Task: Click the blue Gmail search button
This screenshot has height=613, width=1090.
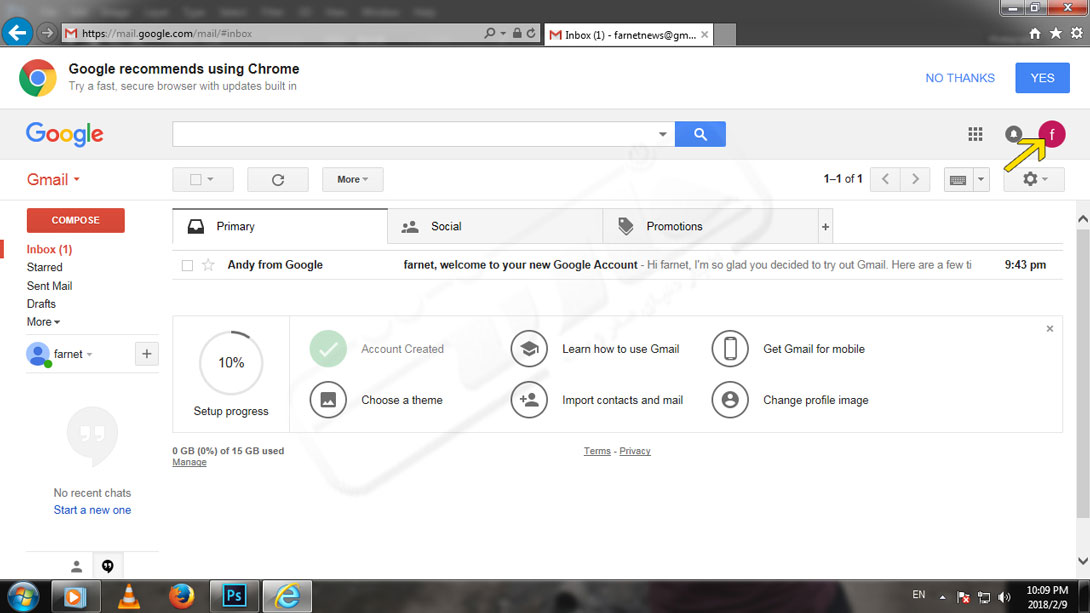Action: coord(700,134)
